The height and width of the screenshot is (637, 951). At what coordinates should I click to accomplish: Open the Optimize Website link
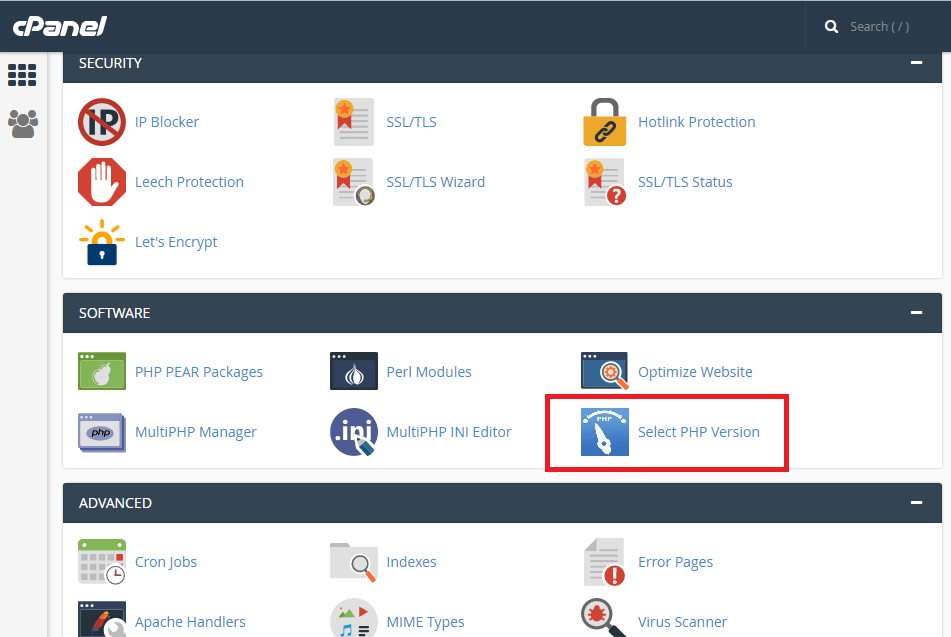695,372
